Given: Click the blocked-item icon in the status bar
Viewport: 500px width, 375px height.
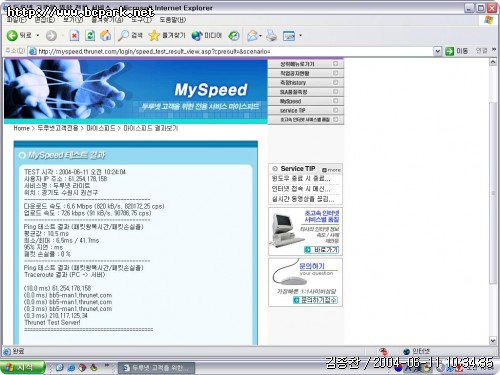Looking at the screenshot, I should point(383,351).
